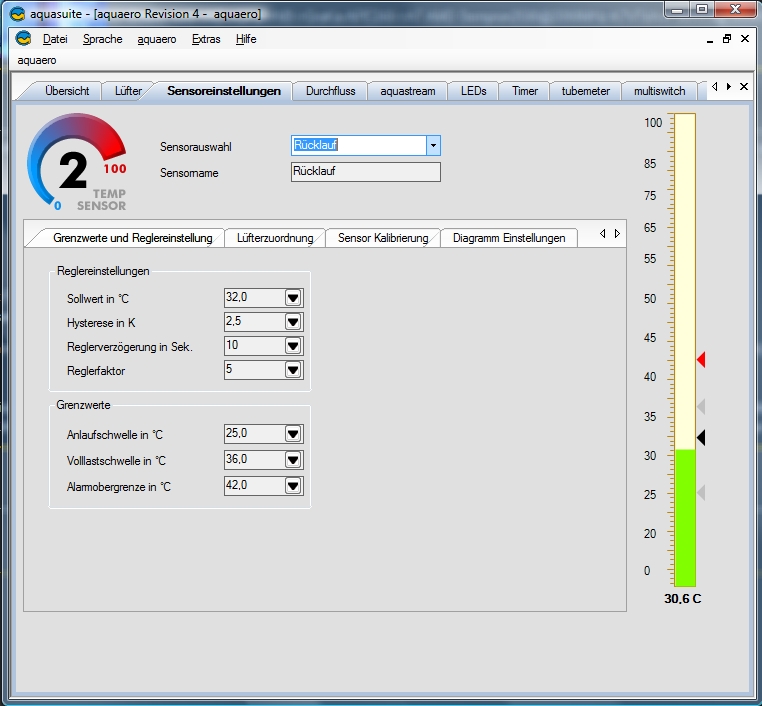Click the green thermometer level bar
762x706 pixels.
[684, 517]
